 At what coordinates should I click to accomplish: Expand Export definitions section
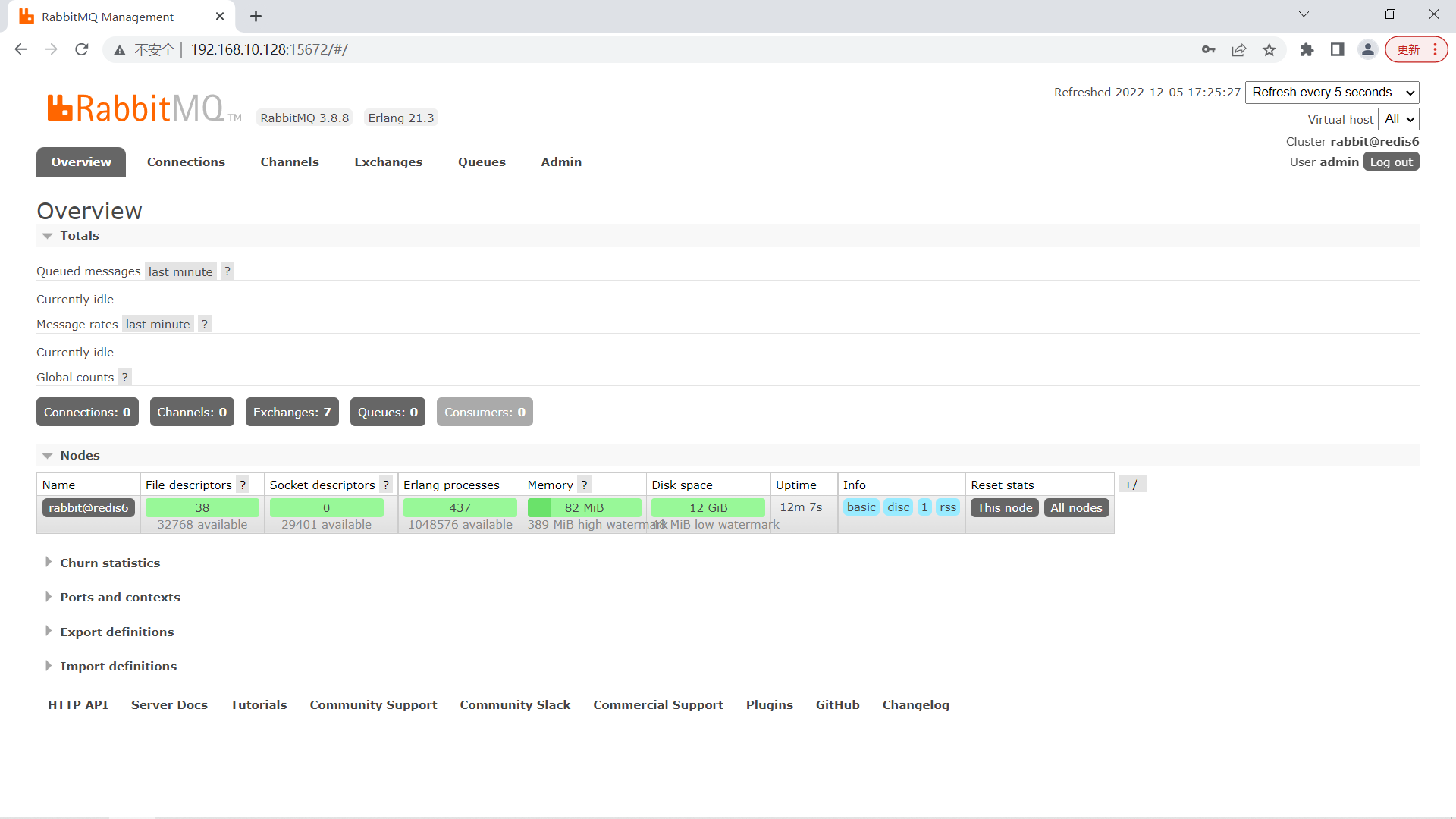click(117, 632)
